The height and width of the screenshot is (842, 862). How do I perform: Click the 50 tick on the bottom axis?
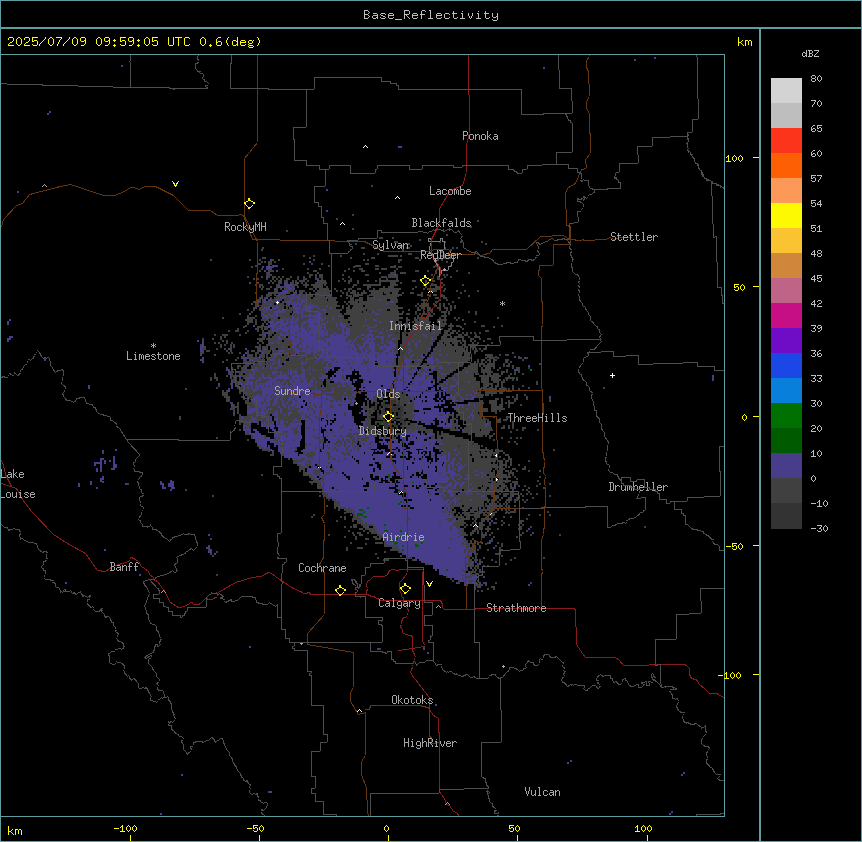tap(514, 828)
